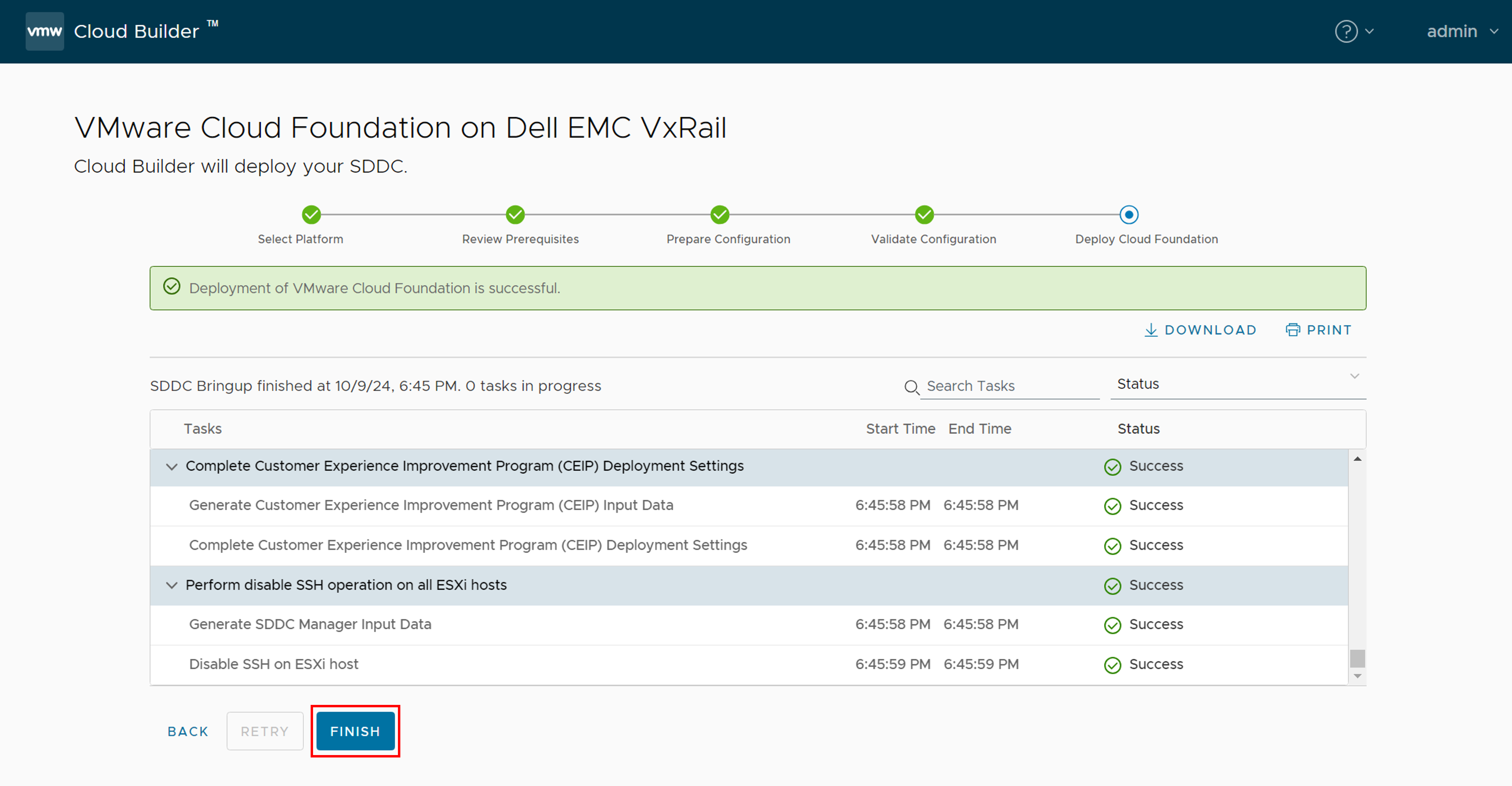Print the deployment task list
Image resolution: width=1512 pixels, height=786 pixels.
[x=1318, y=330]
